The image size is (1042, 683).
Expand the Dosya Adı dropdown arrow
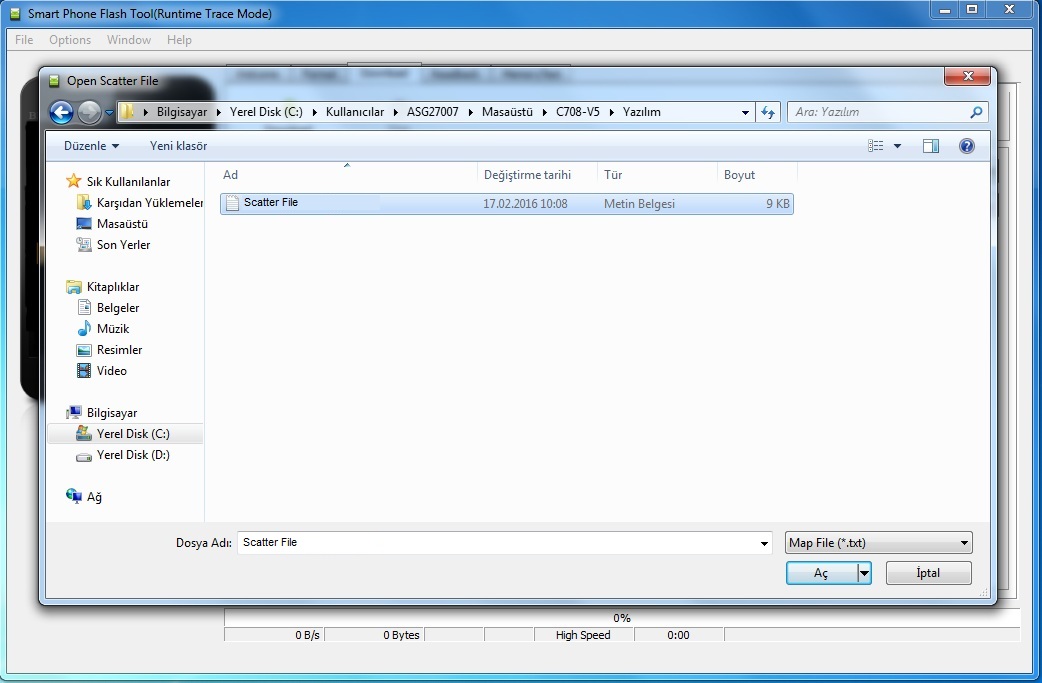(x=764, y=543)
